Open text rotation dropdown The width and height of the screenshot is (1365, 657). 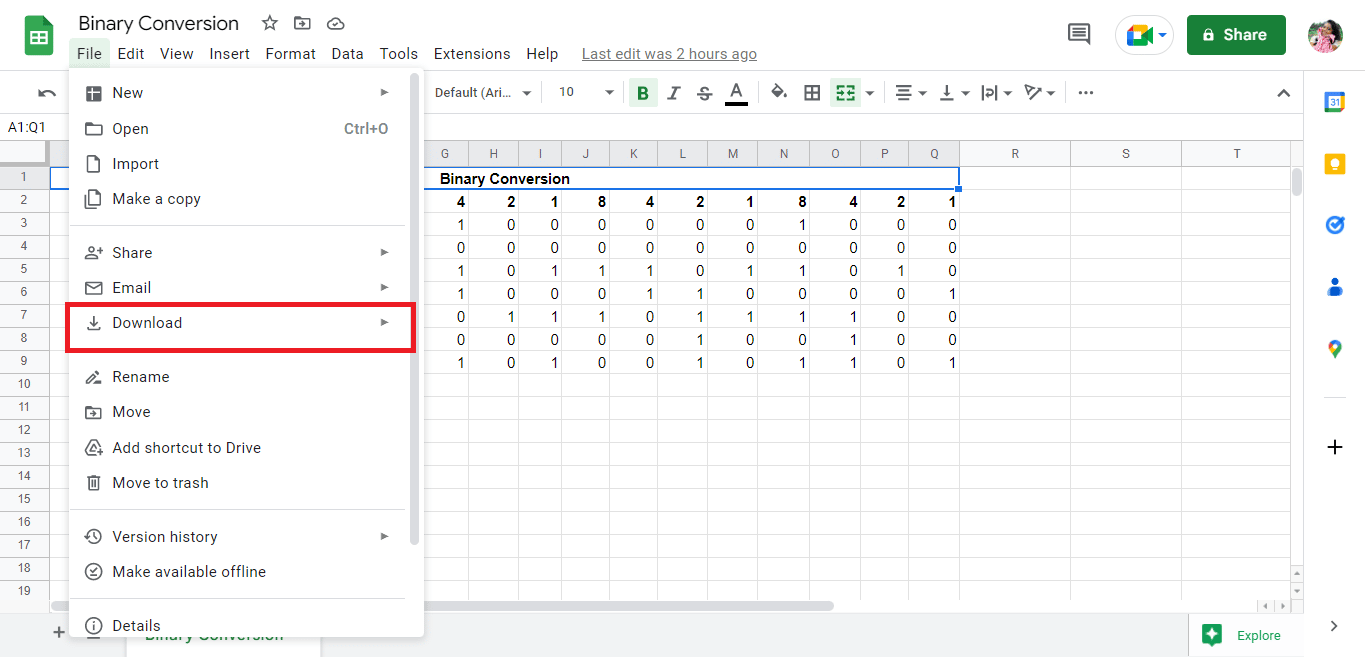click(x=1041, y=93)
